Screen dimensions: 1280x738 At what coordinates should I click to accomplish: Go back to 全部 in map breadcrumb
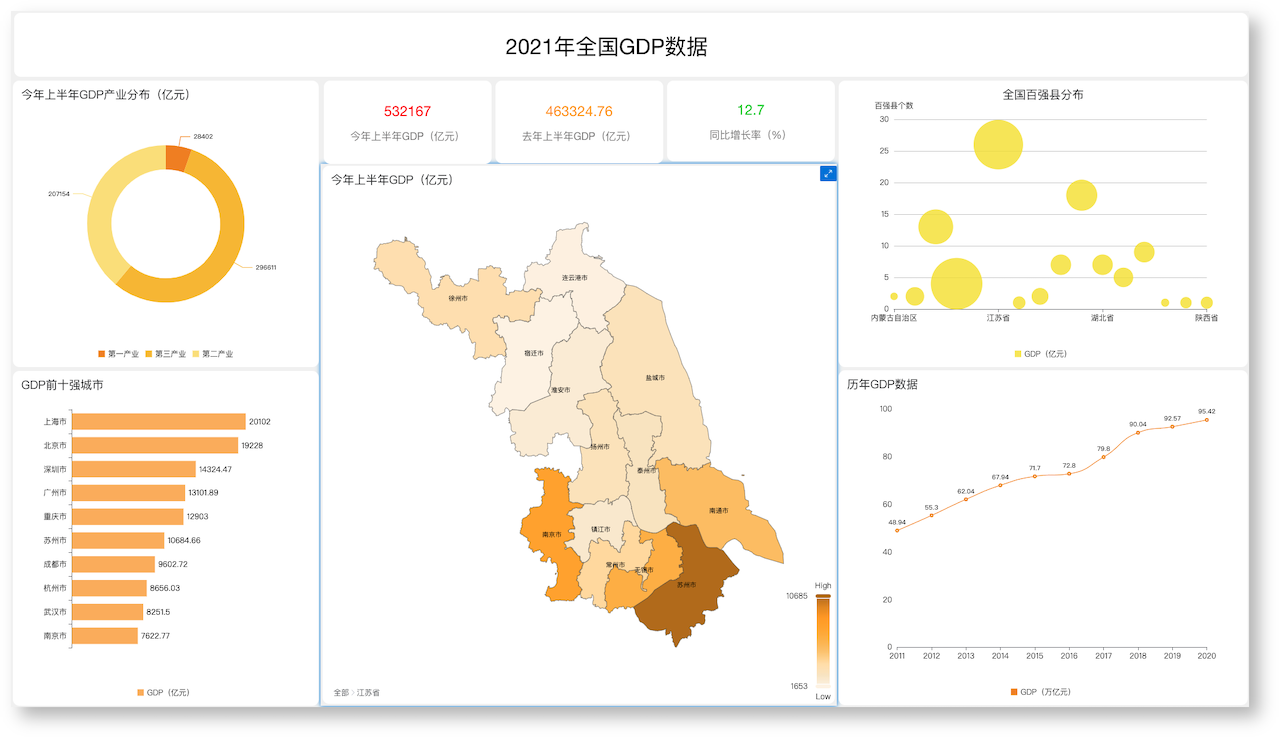click(342, 692)
